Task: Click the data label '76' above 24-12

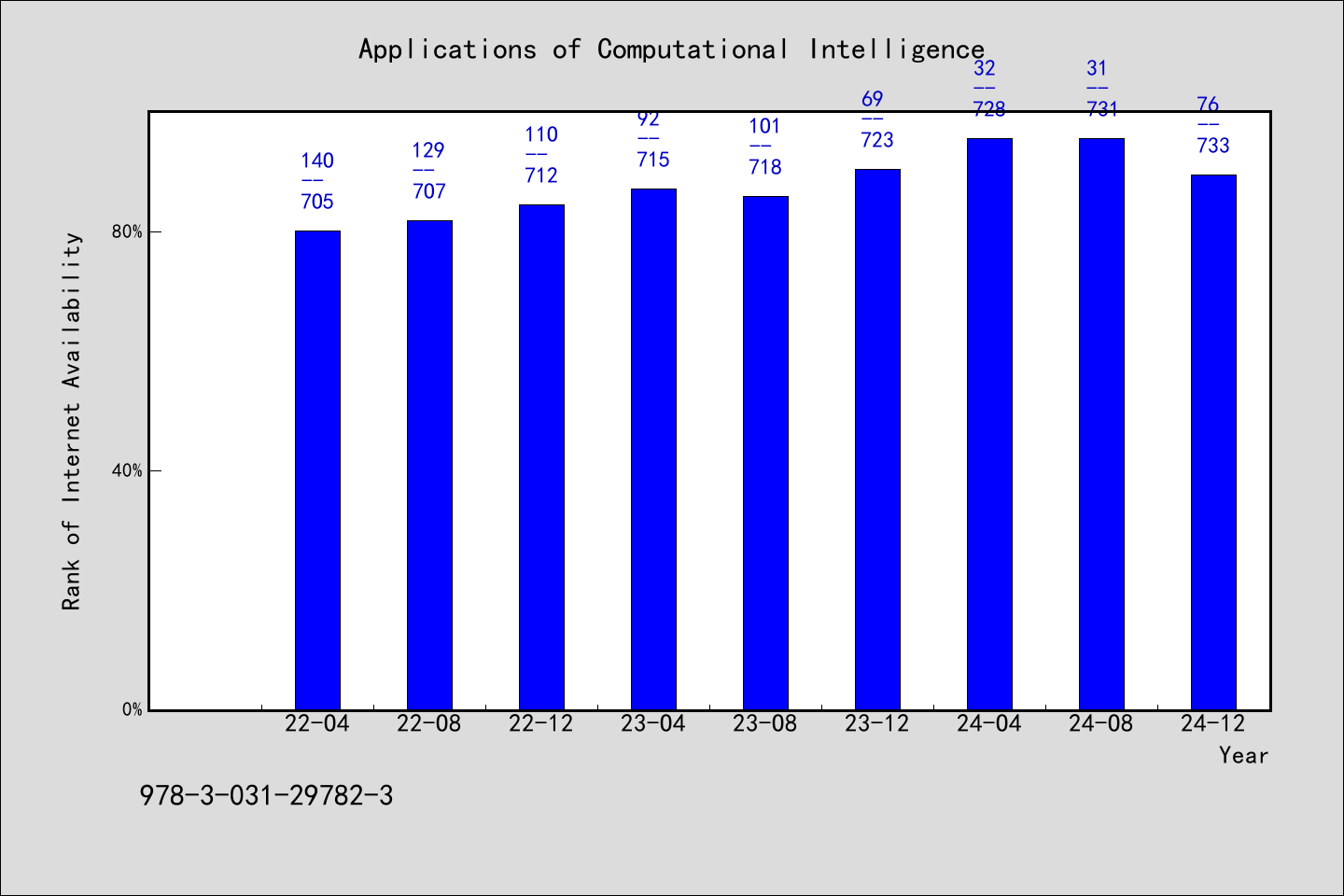Action: tap(1209, 105)
